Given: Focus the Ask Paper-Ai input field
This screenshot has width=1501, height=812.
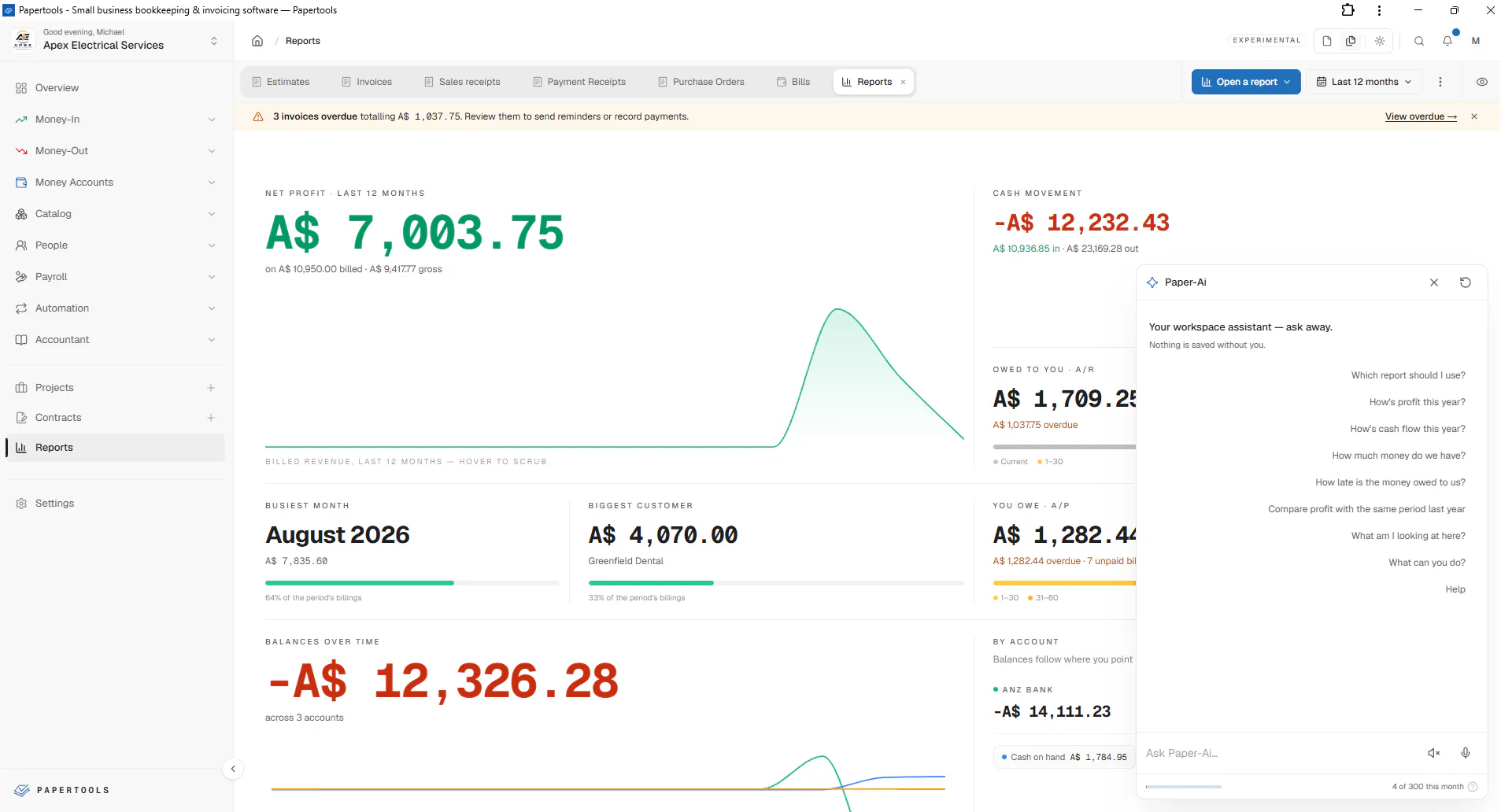Looking at the screenshot, I should point(1280,753).
